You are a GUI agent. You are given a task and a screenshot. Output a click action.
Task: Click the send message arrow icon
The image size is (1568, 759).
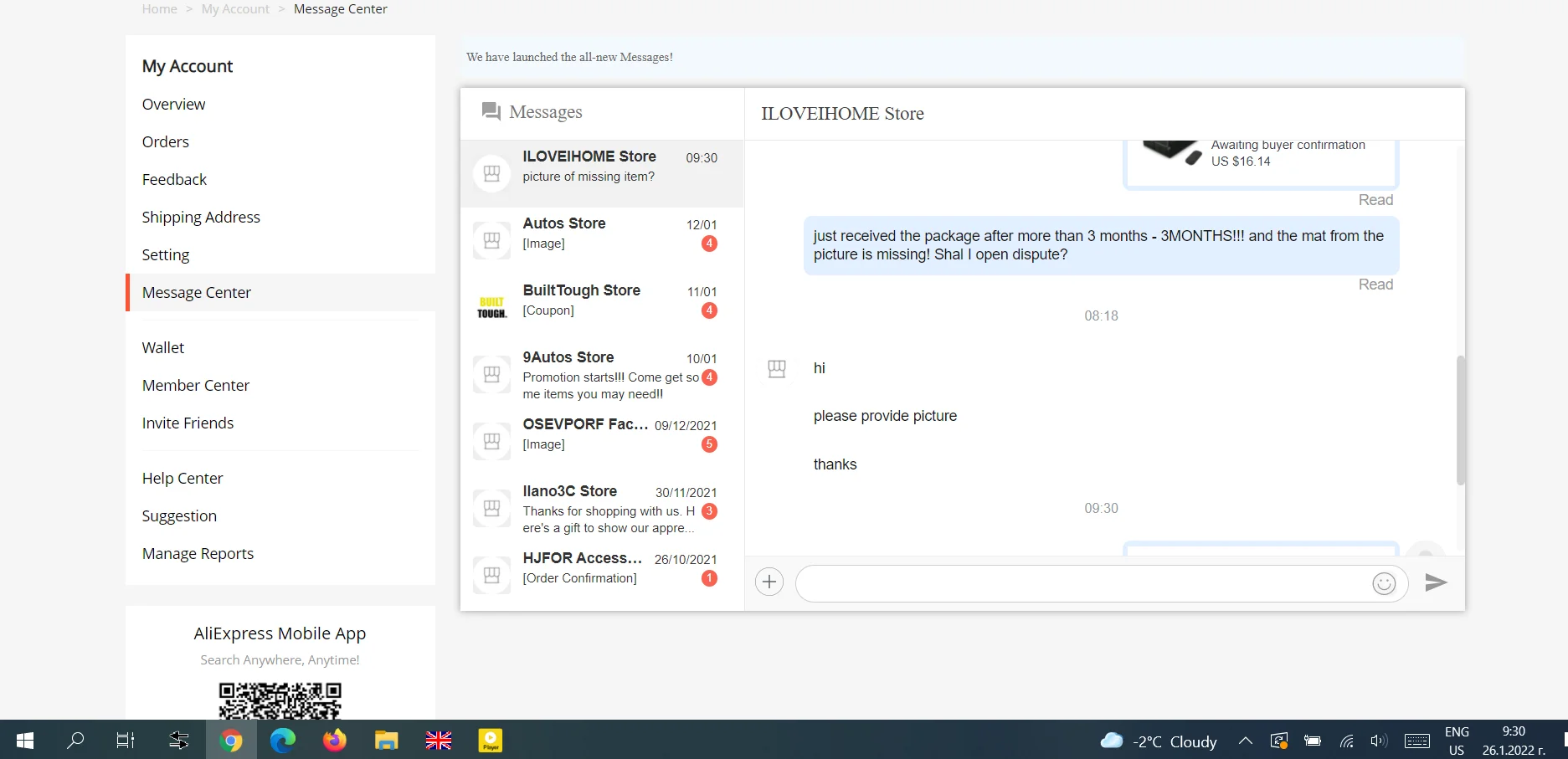click(x=1436, y=582)
